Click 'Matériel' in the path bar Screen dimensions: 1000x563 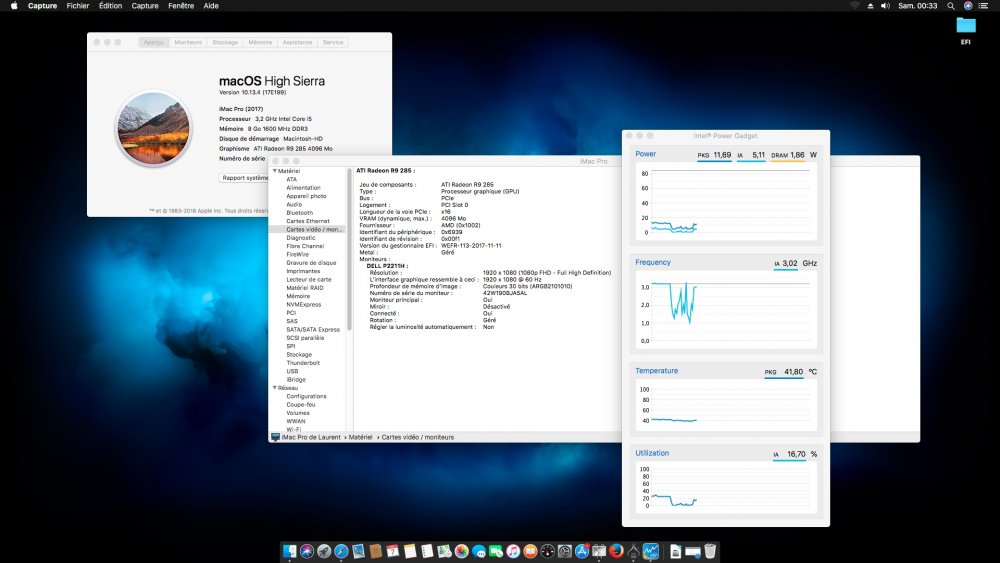click(360, 437)
